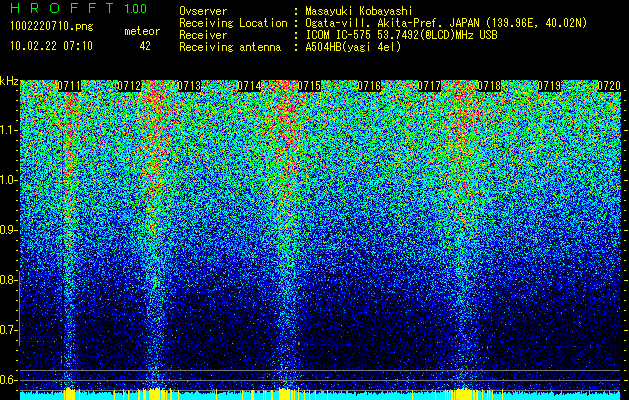Click the 0716 time marker

[x=369, y=86]
